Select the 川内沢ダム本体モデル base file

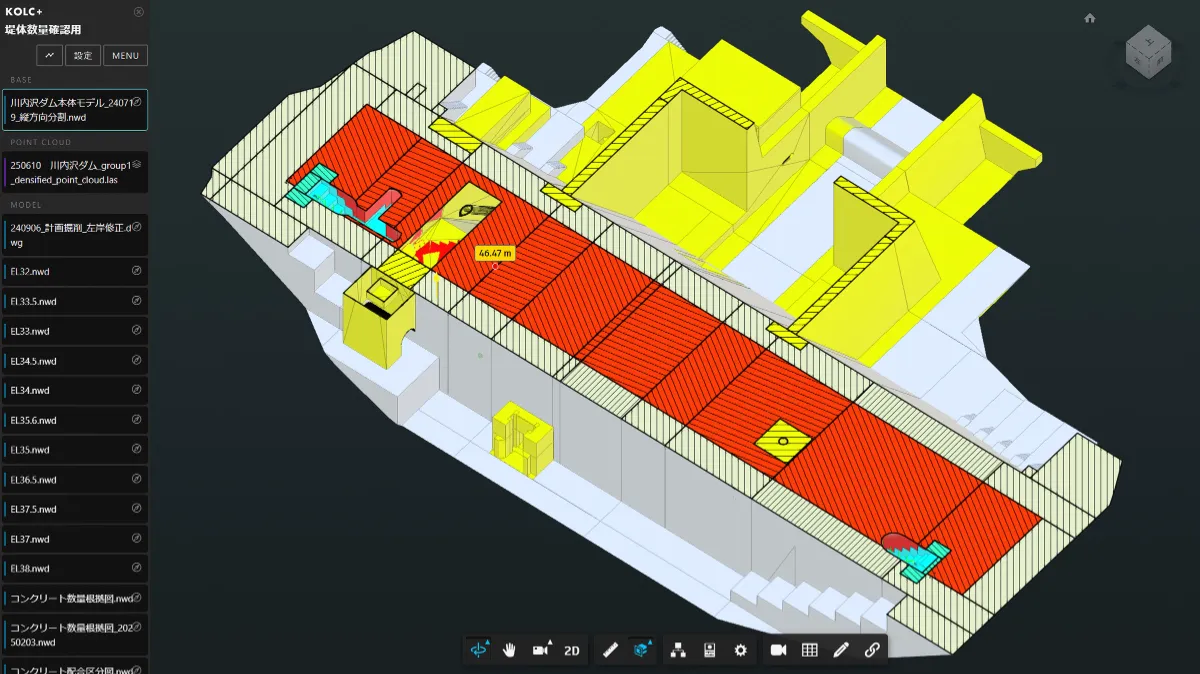point(75,109)
